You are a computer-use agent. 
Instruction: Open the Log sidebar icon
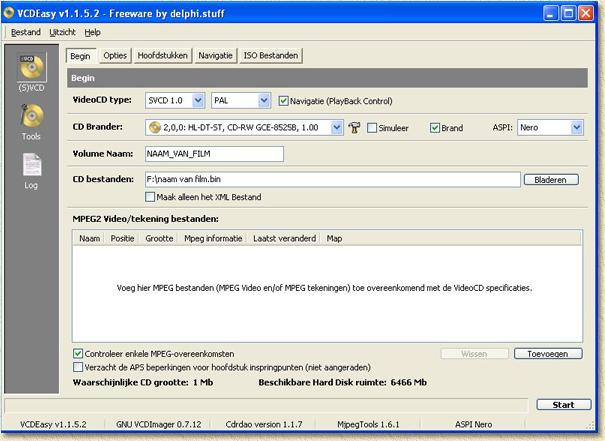(32, 168)
